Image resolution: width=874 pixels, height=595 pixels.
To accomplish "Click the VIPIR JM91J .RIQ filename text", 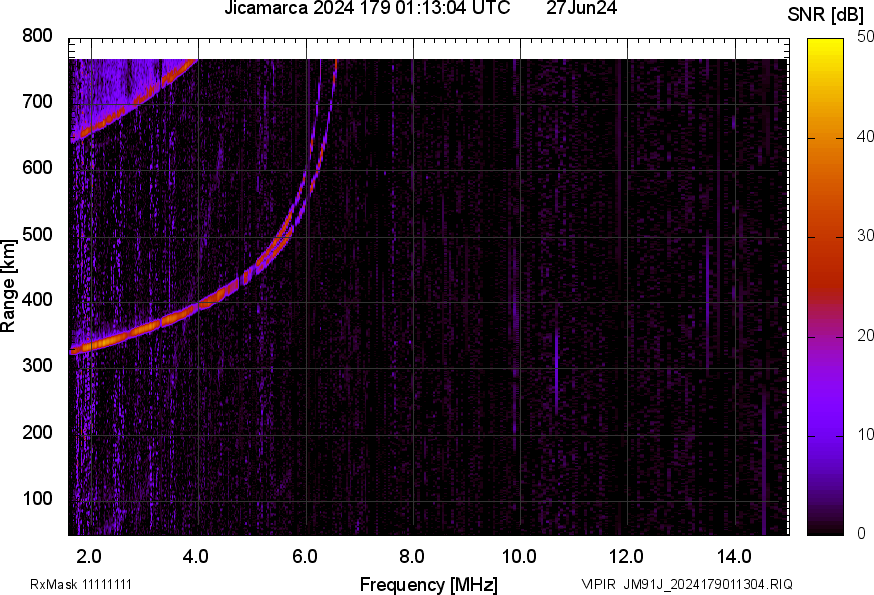I will coord(686,584).
